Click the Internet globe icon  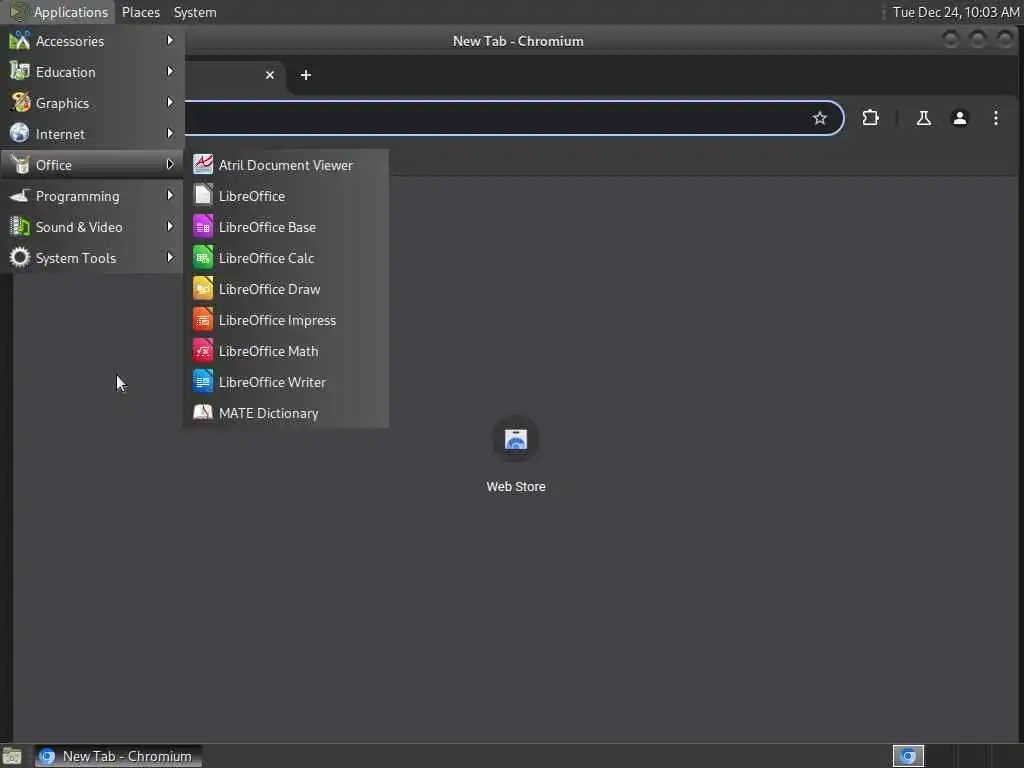pyautogui.click(x=20, y=133)
